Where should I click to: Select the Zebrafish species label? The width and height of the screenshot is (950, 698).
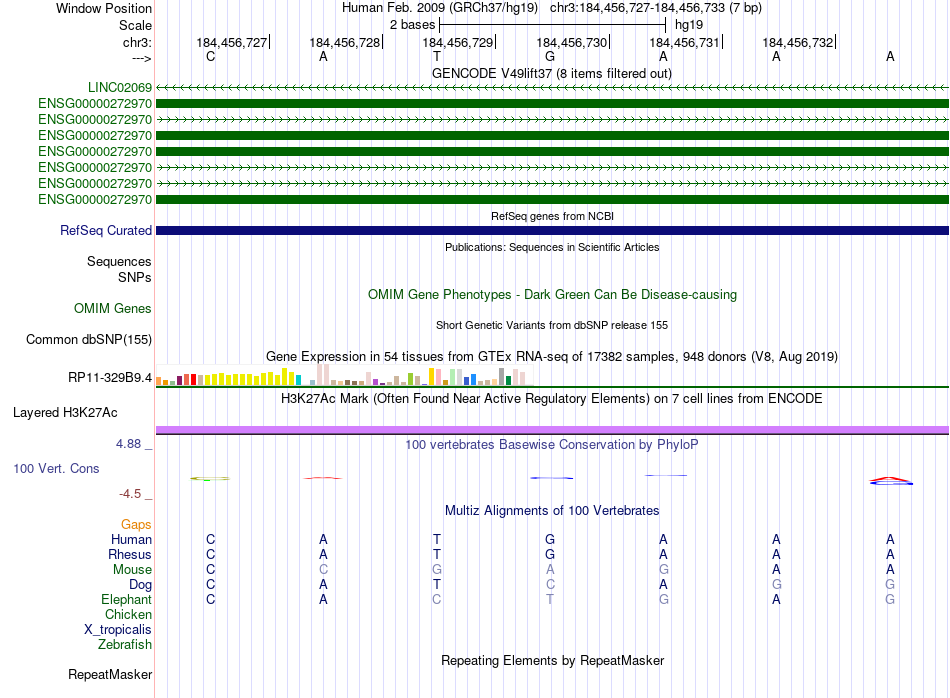click(125, 644)
